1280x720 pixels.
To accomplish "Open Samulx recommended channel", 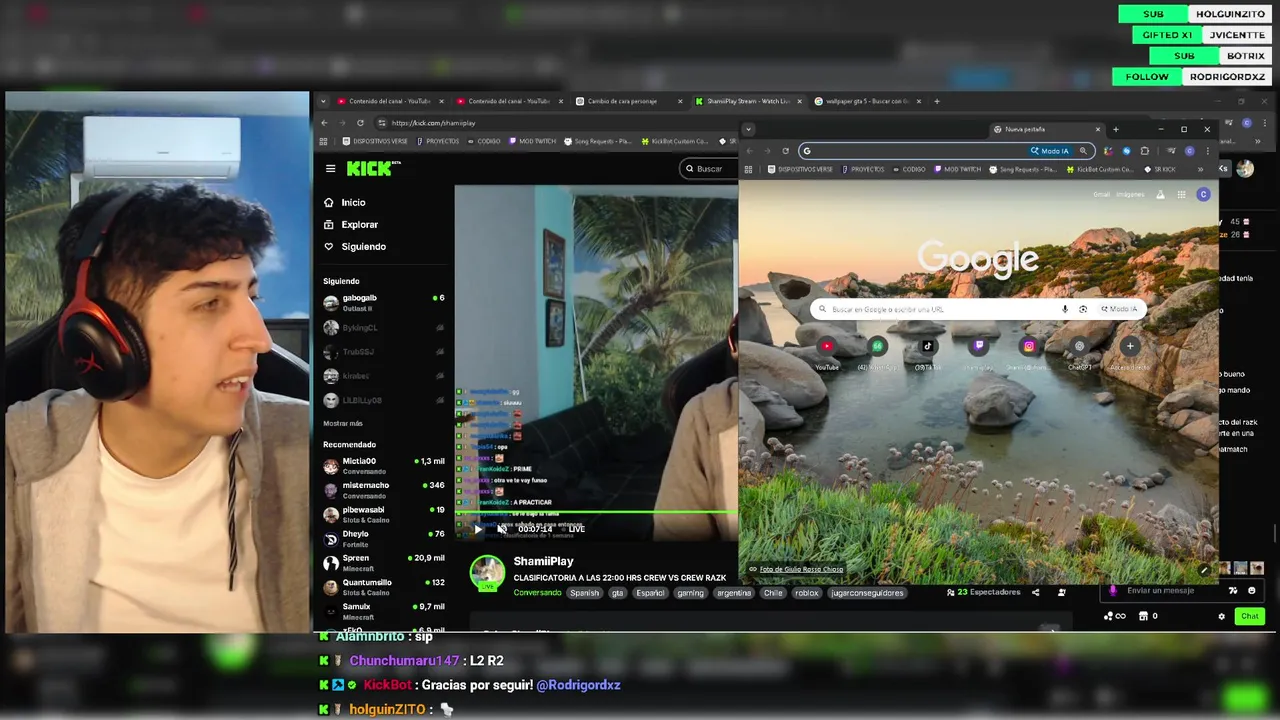I will (384, 611).
